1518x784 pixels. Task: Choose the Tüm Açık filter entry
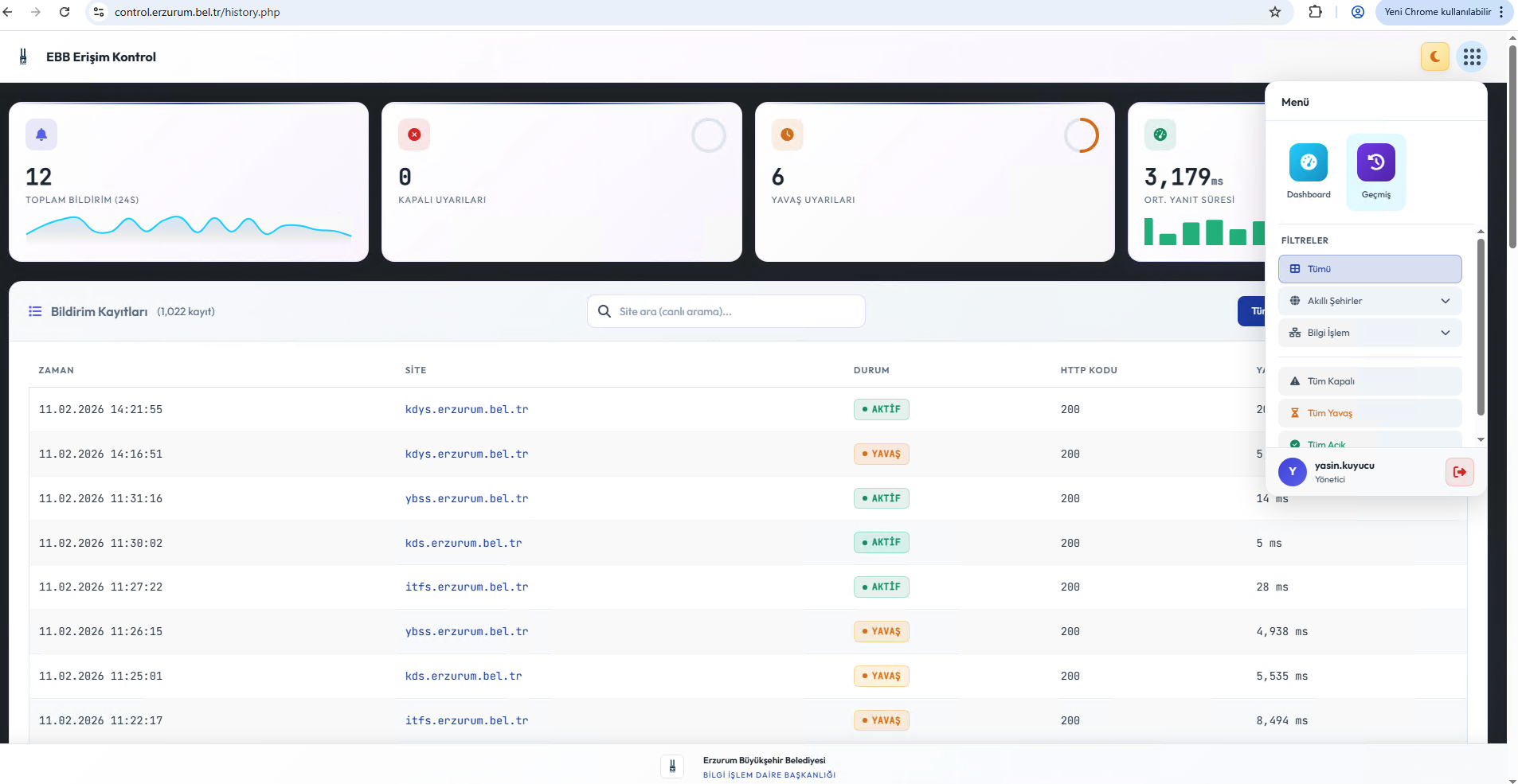coord(1369,443)
